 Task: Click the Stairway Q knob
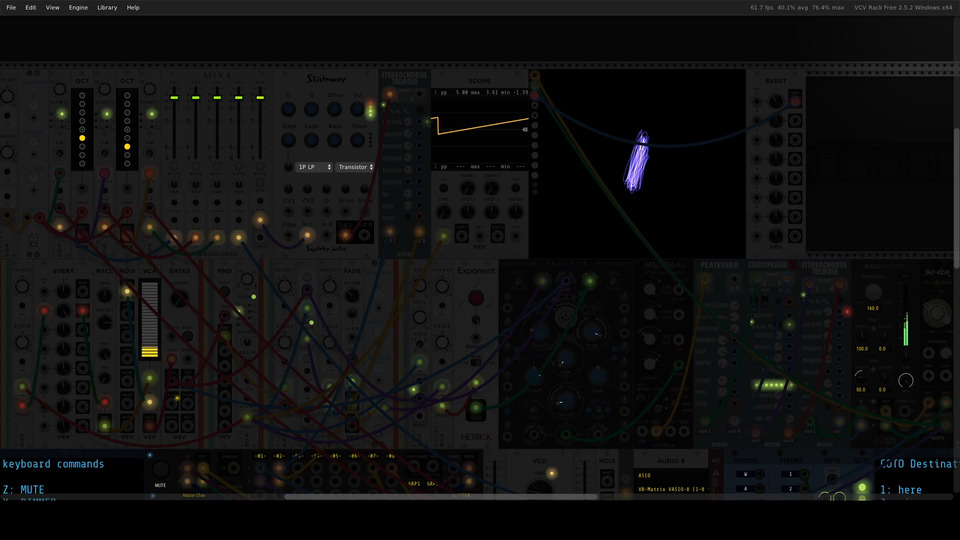coord(311,110)
